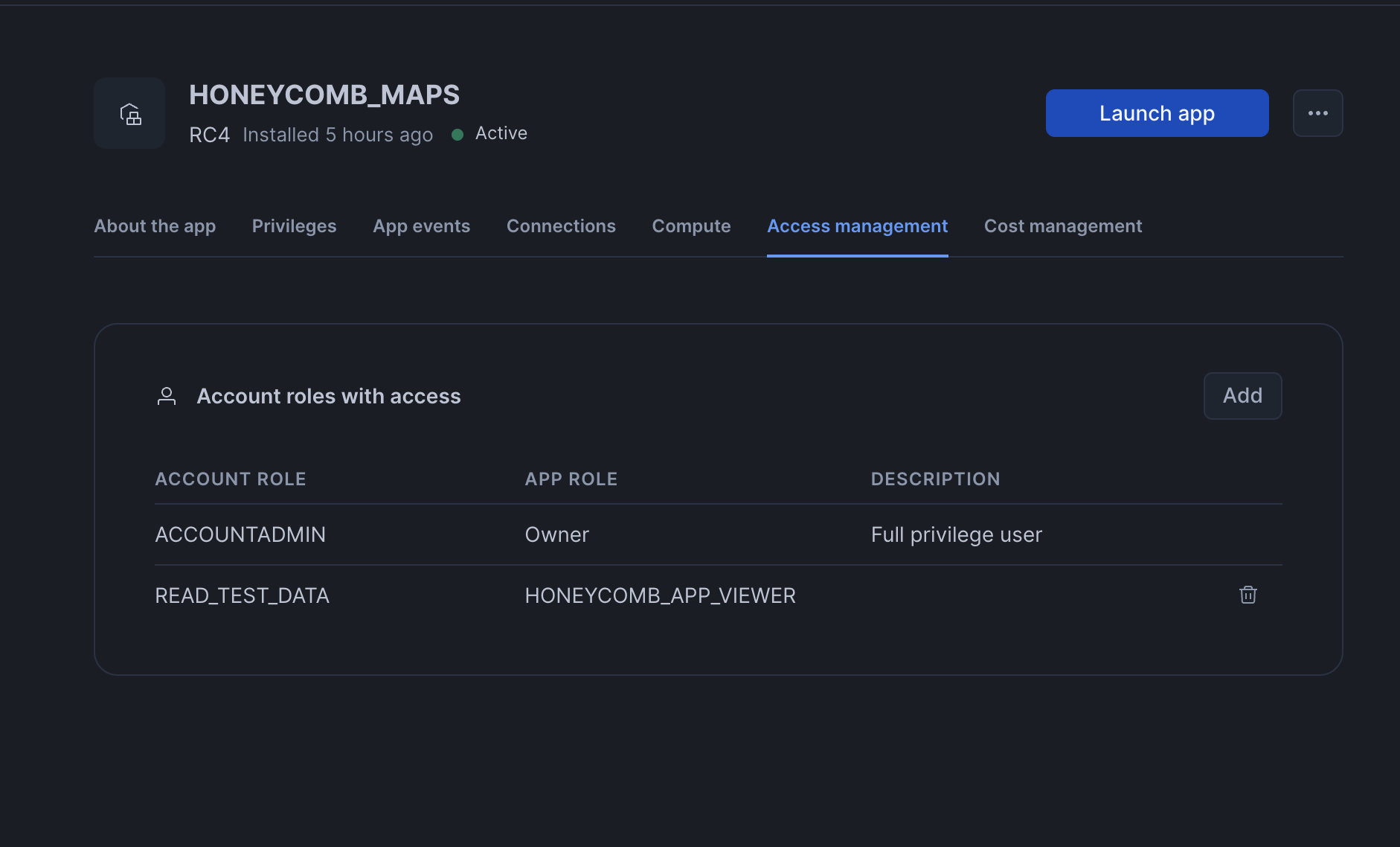This screenshot has width=1400, height=847.
Task: Click the green Active status indicator
Action: 459,133
